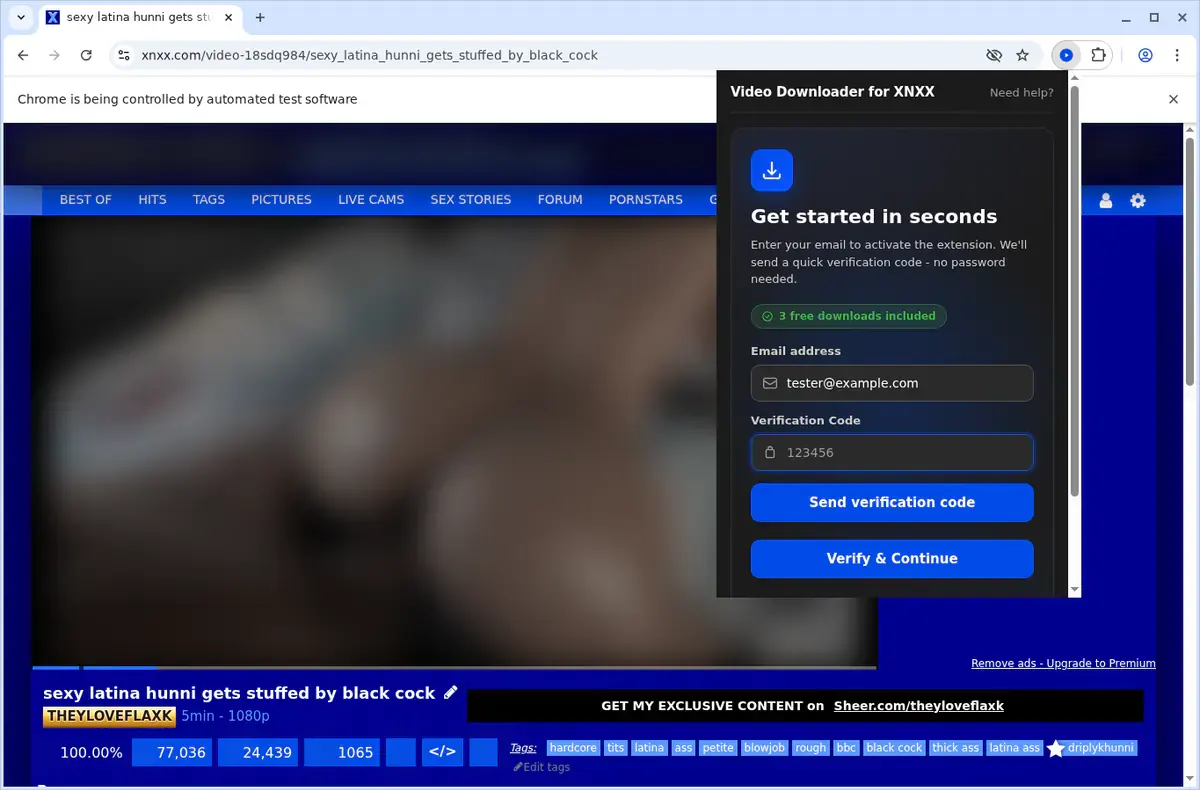1200x790 pixels.
Task: Select the petite tag
Action: click(717, 747)
